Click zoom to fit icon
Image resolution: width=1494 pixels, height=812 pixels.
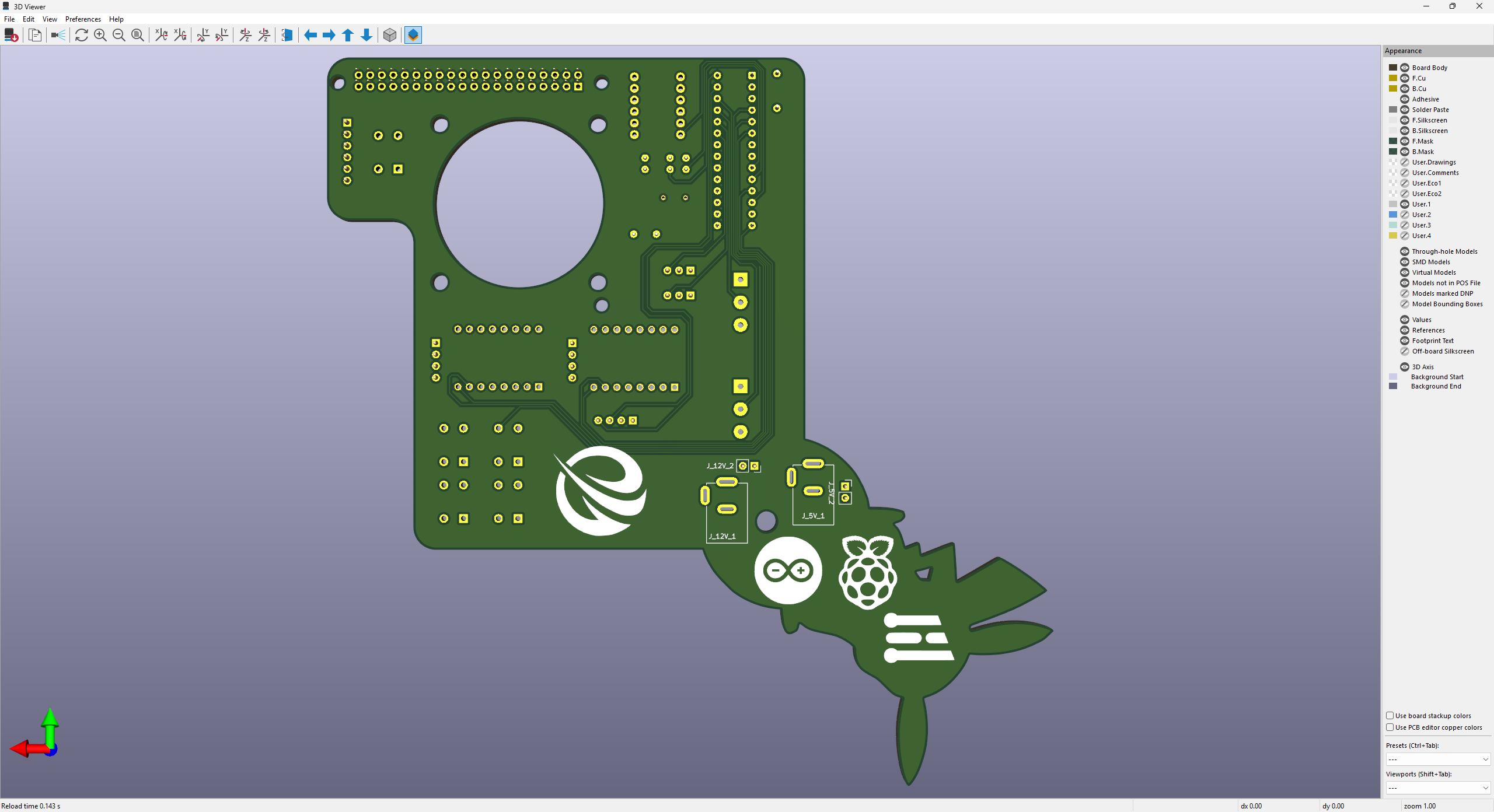point(138,36)
